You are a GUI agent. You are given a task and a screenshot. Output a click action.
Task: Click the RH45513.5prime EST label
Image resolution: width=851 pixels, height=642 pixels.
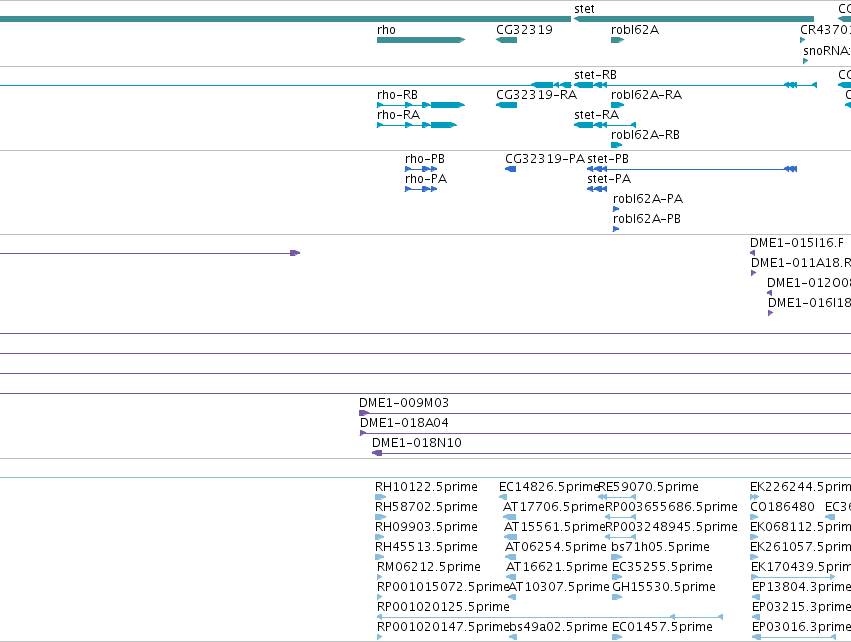point(426,546)
